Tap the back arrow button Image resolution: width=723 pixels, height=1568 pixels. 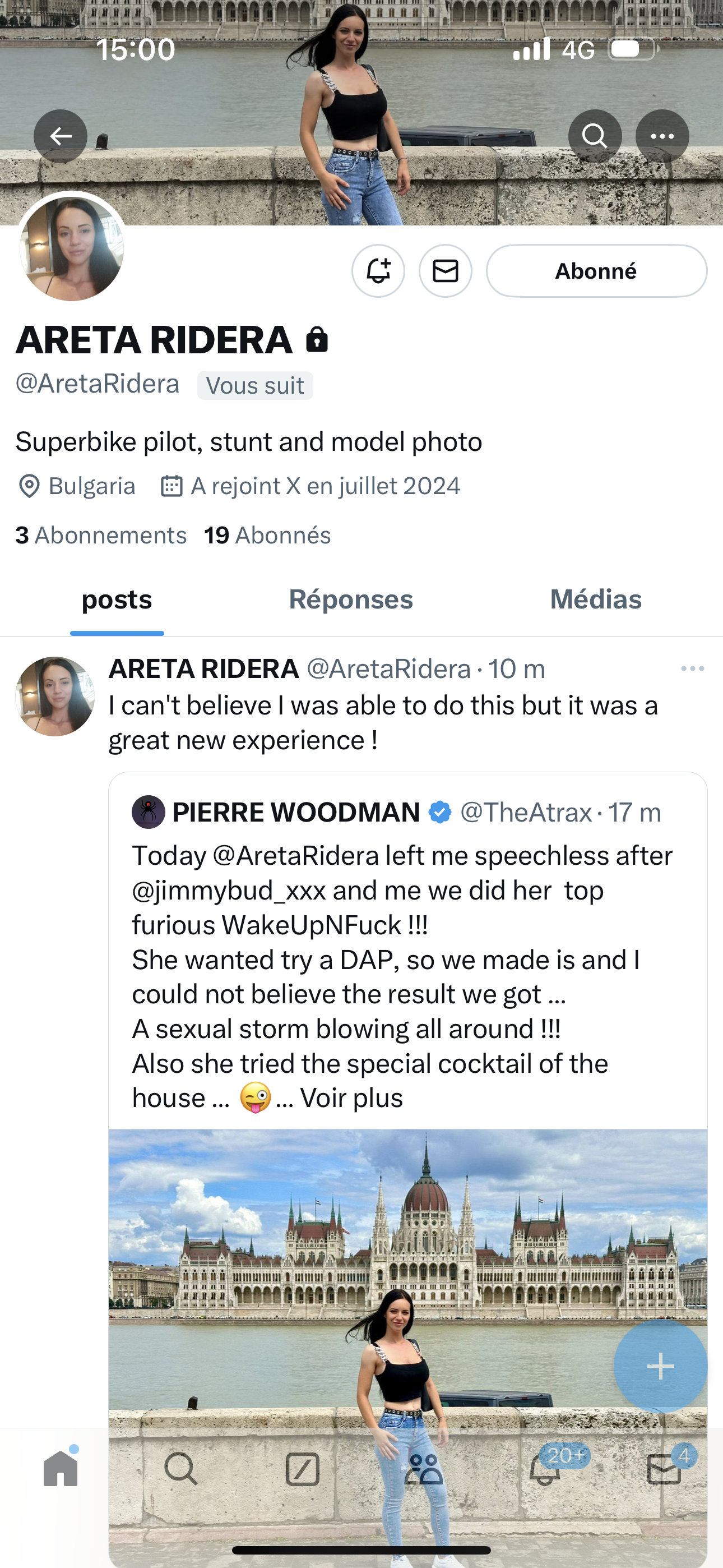61,136
